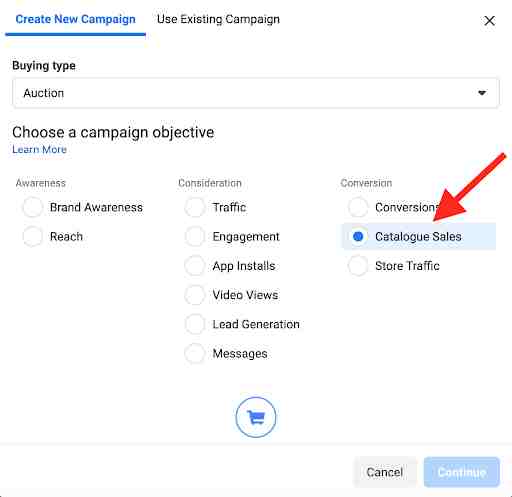Click the Auction buying type field
The height and width of the screenshot is (497, 512).
pyautogui.click(x=256, y=93)
